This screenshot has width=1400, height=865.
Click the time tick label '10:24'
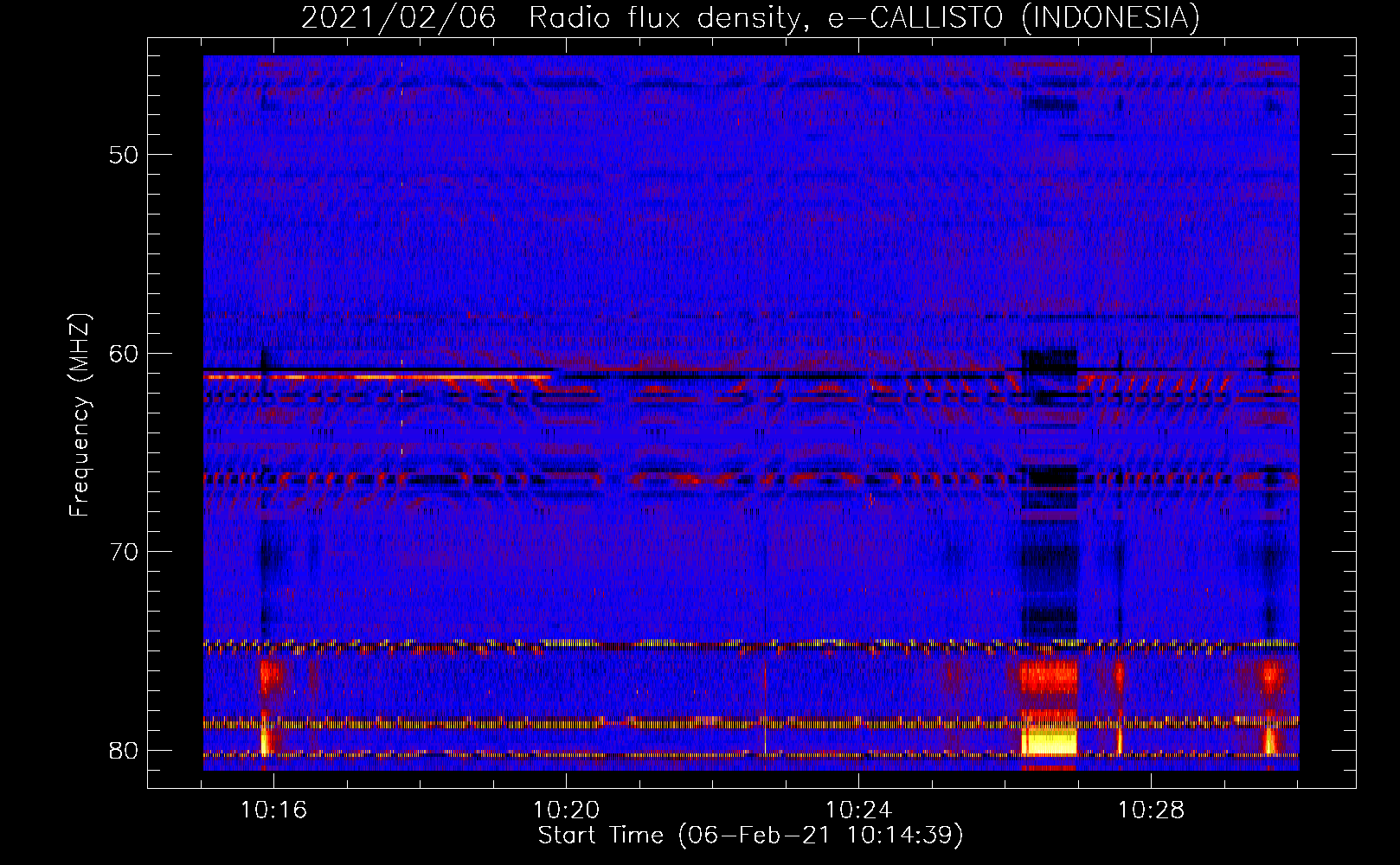859,811
